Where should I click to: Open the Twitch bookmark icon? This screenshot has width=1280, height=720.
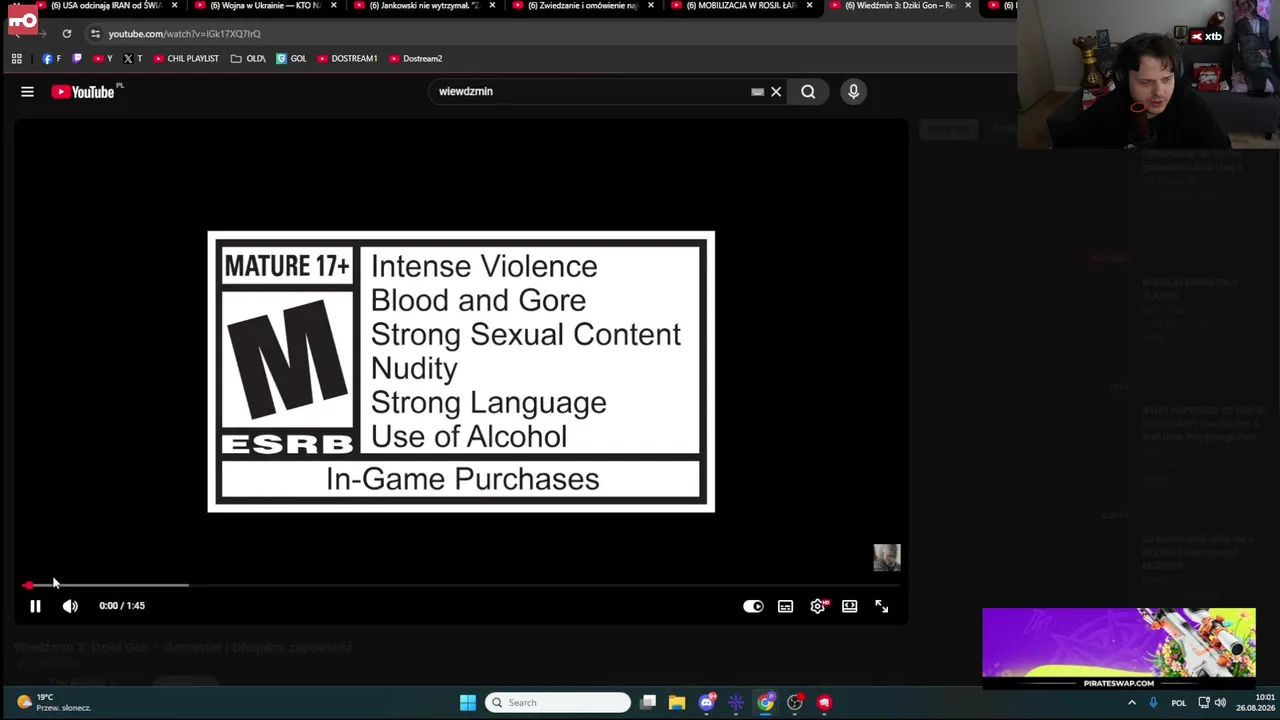[x=77, y=59]
